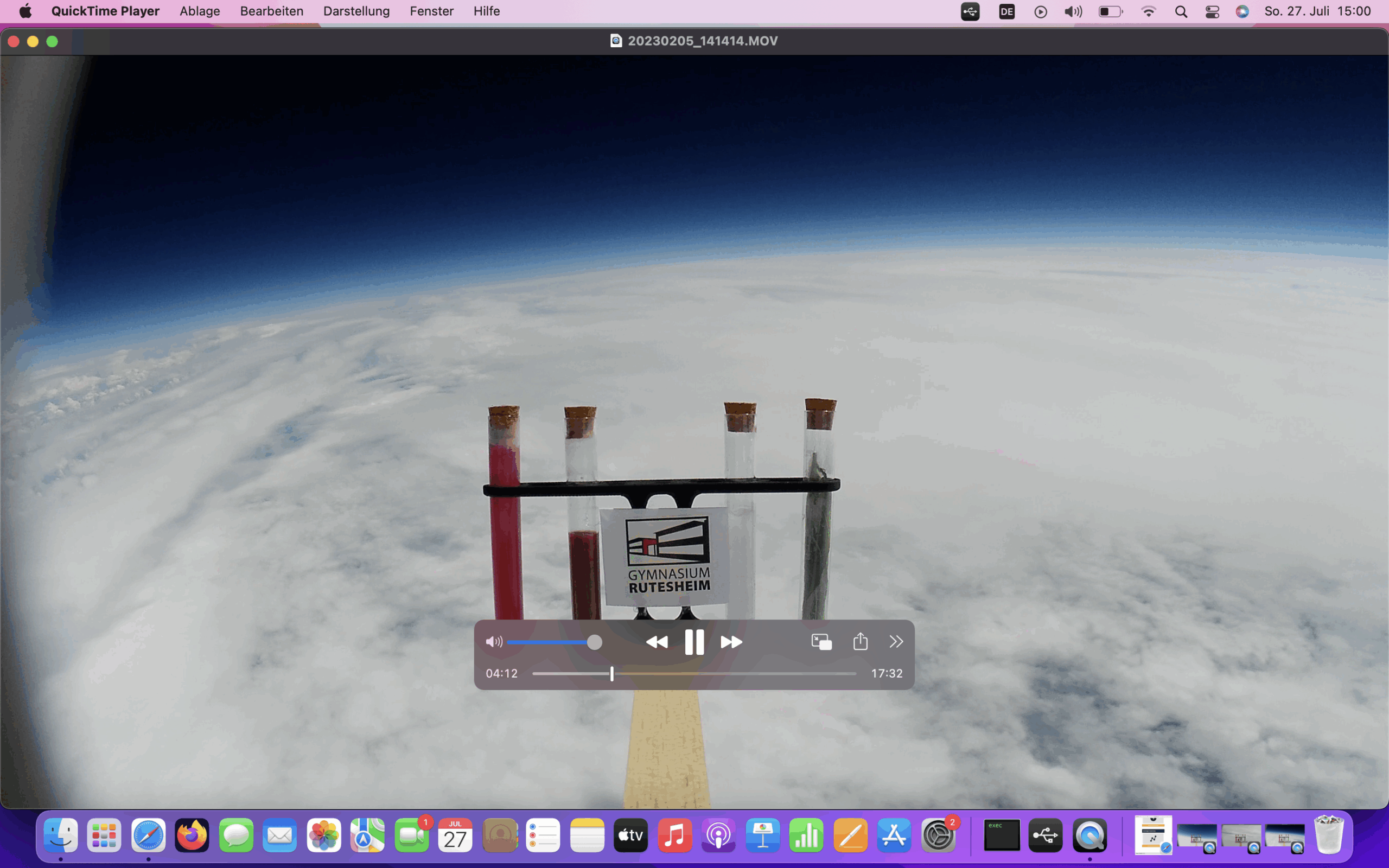Screen dimensions: 1389x868
Task: Open the double-chevron more options menu
Action: tap(896, 642)
